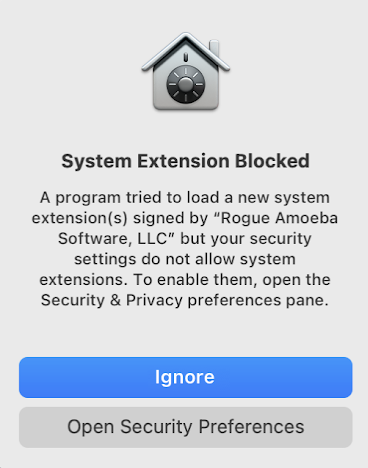Select the word "Blocked" in the title
Viewport: 368px width, 468px height.
272,161
